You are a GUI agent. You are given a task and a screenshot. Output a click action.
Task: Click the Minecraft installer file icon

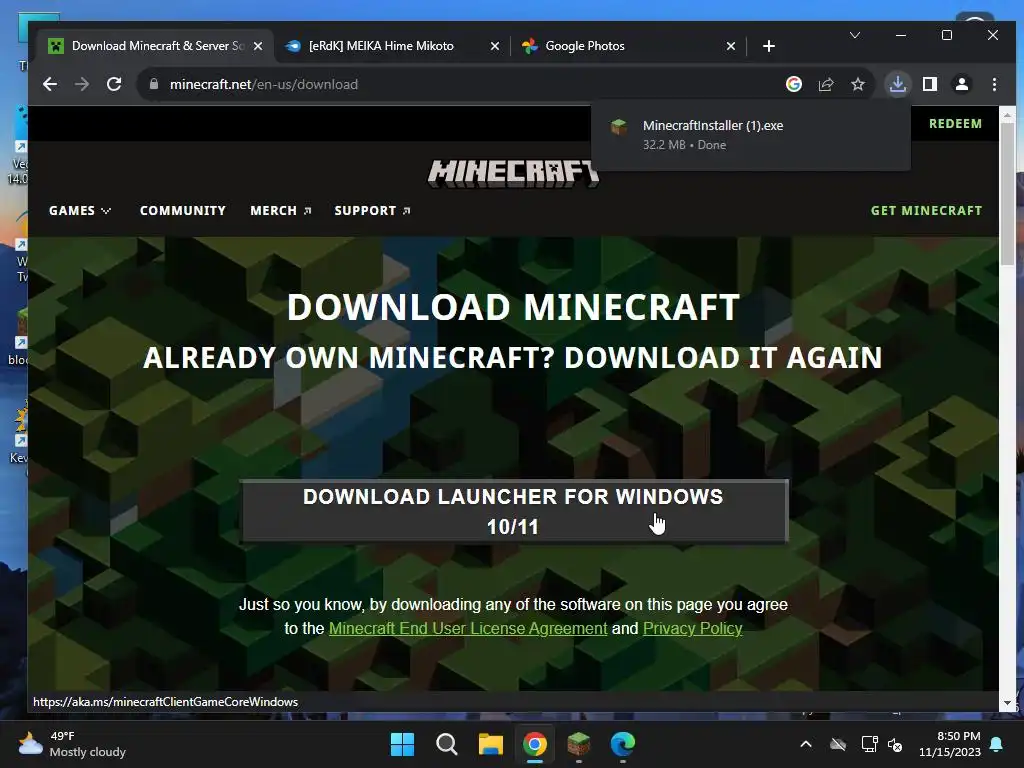(618, 127)
